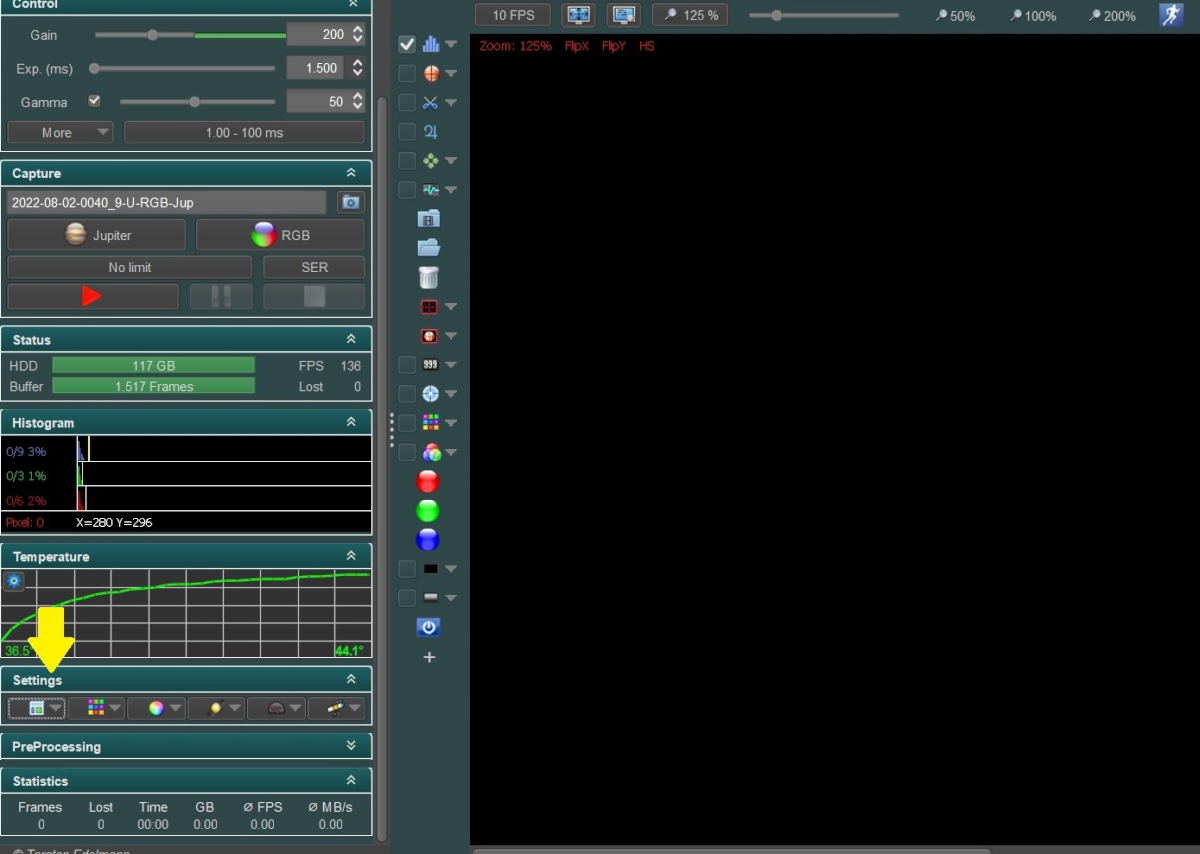Click the red planet flat-frame icon

430,336
